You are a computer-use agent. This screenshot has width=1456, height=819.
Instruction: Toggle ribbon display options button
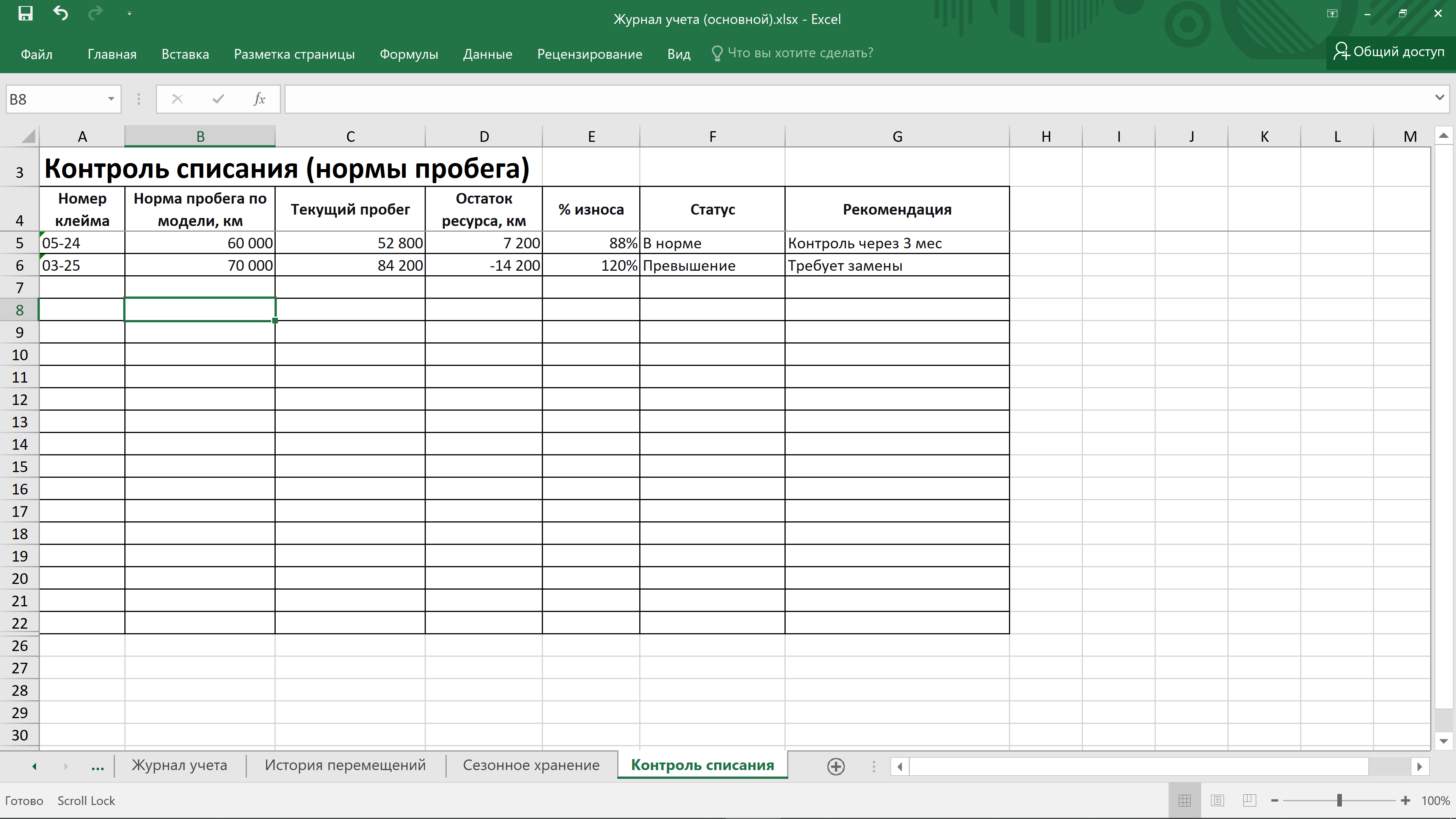(x=1332, y=14)
